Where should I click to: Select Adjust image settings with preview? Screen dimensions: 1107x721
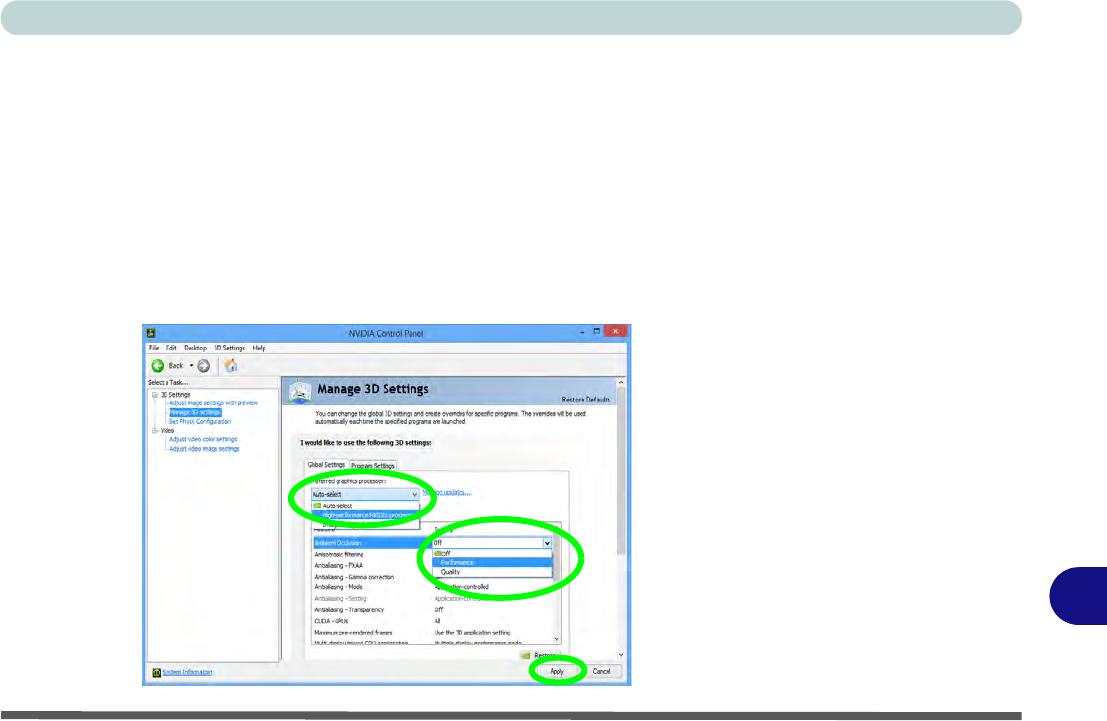(x=213, y=403)
